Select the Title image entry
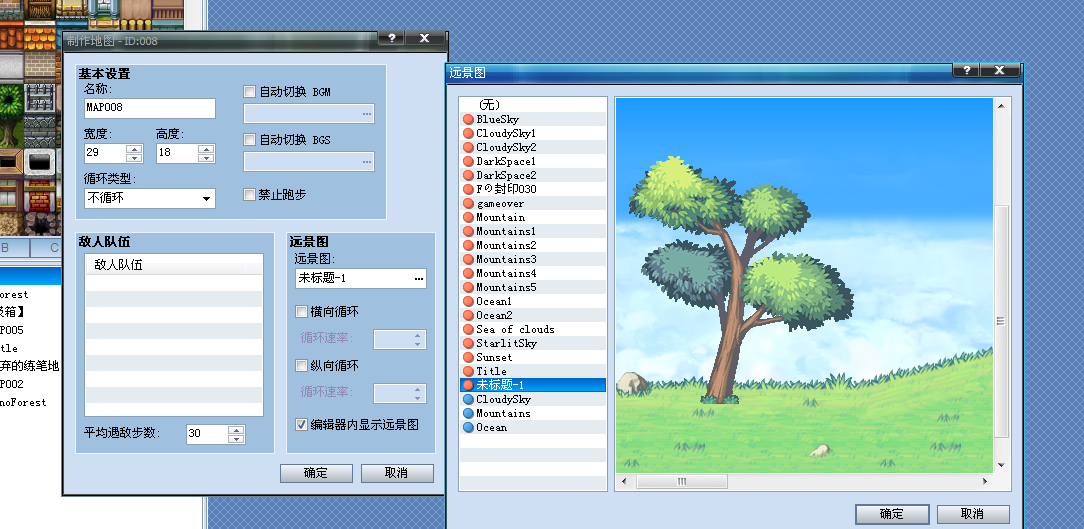This screenshot has width=1084, height=529. coord(532,371)
